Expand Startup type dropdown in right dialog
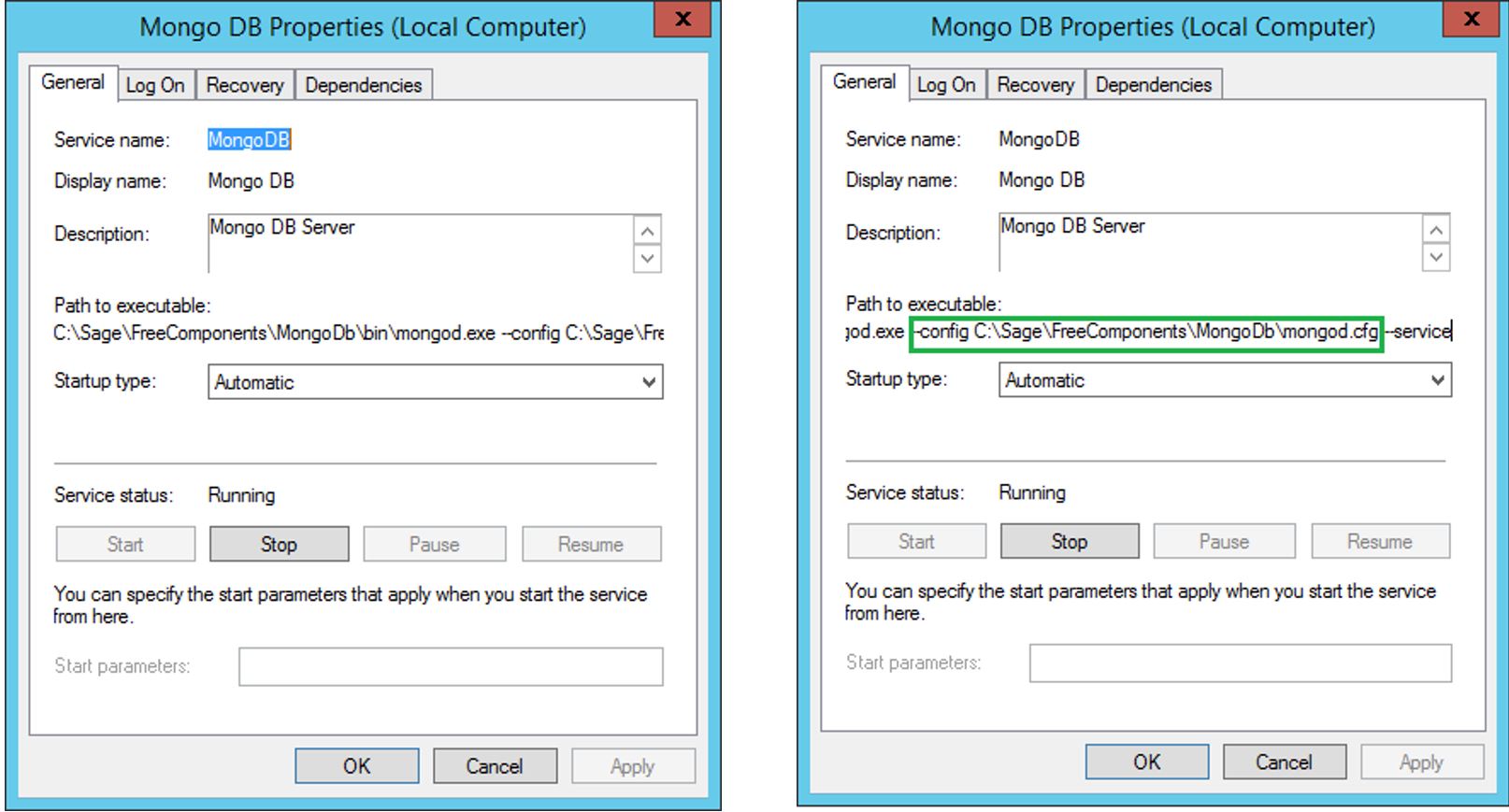 (1226, 379)
